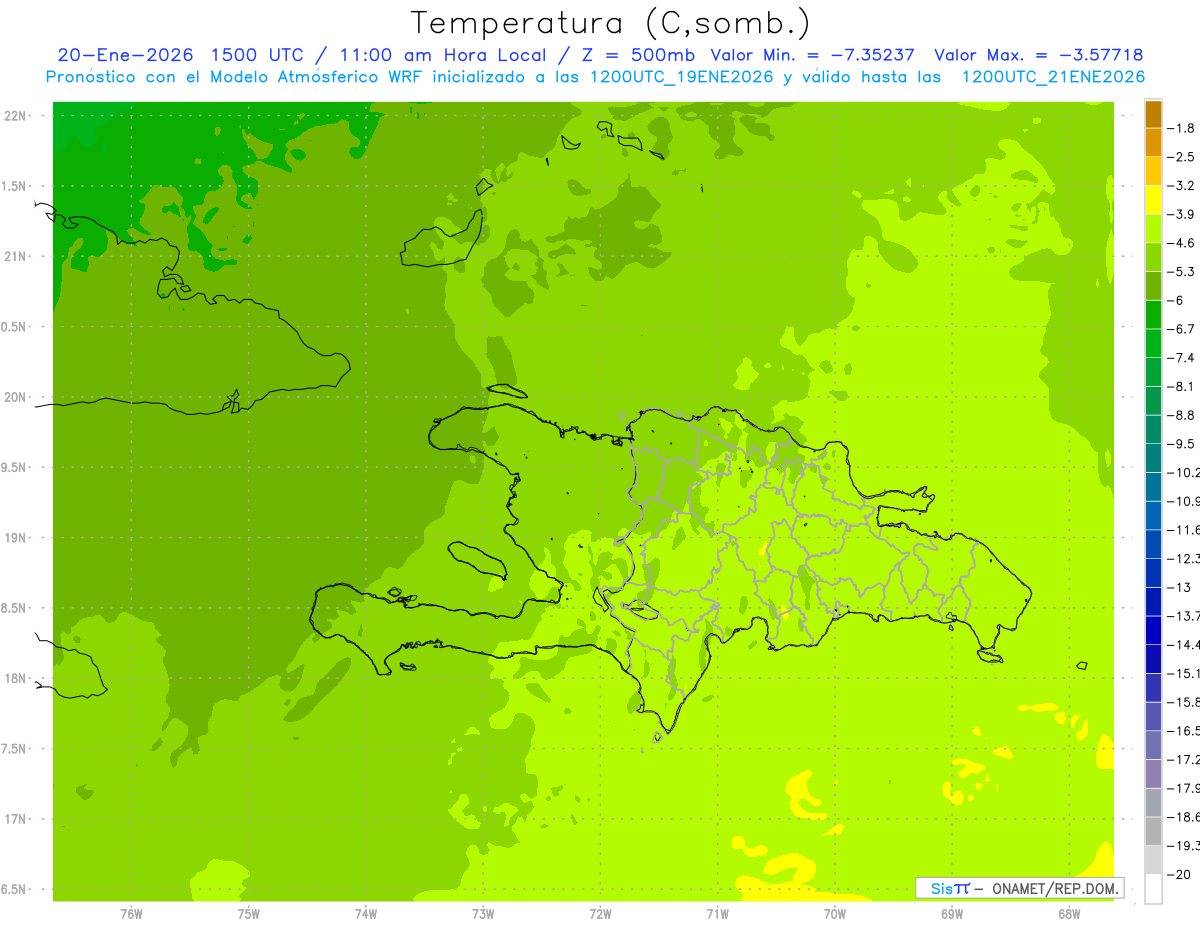Click the "1200UTC_21ENE2026" valid-until time
This screenshot has width=1200, height=927.
1053,77
